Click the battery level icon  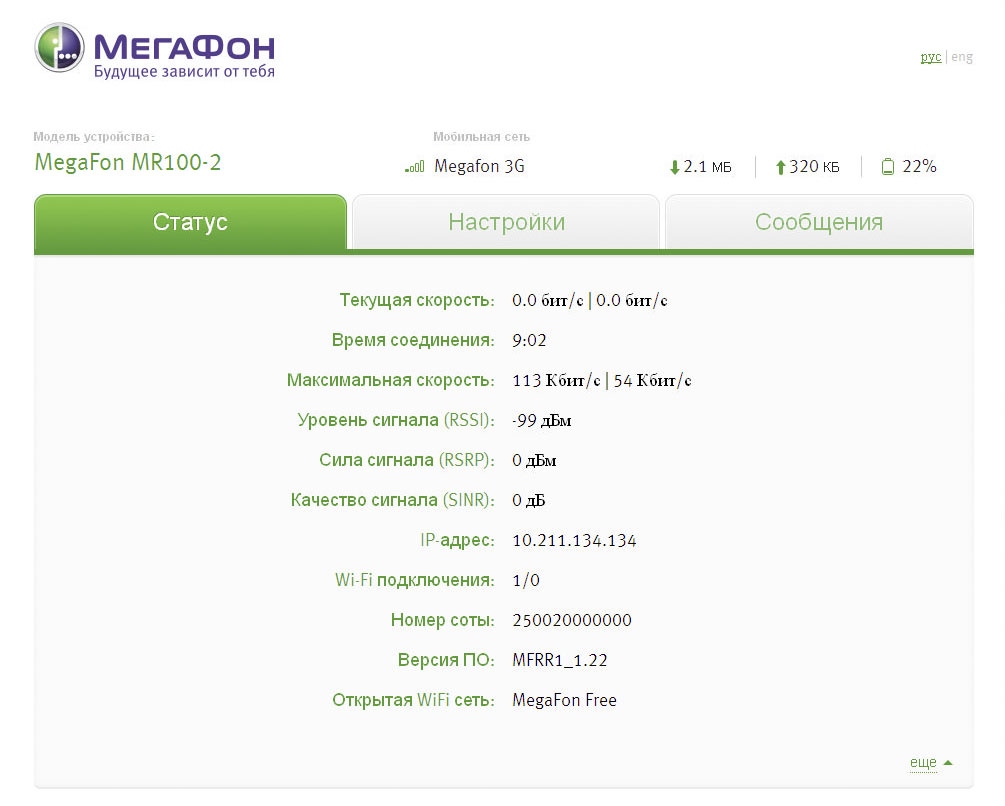pyautogui.click(x=888, y=167)
